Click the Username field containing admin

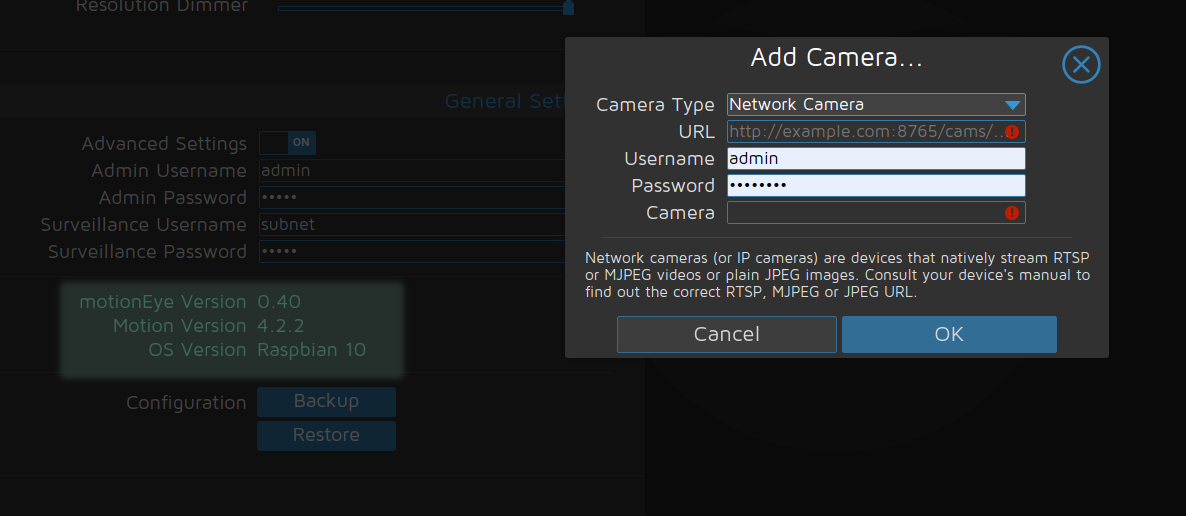point(876,159)
